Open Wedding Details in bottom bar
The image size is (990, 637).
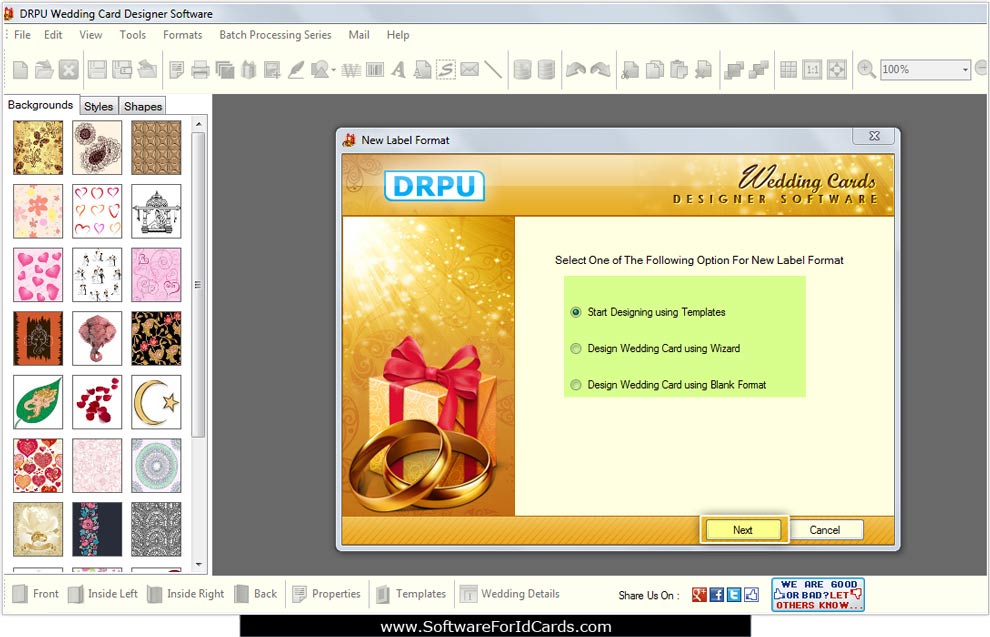click(510, 593)
